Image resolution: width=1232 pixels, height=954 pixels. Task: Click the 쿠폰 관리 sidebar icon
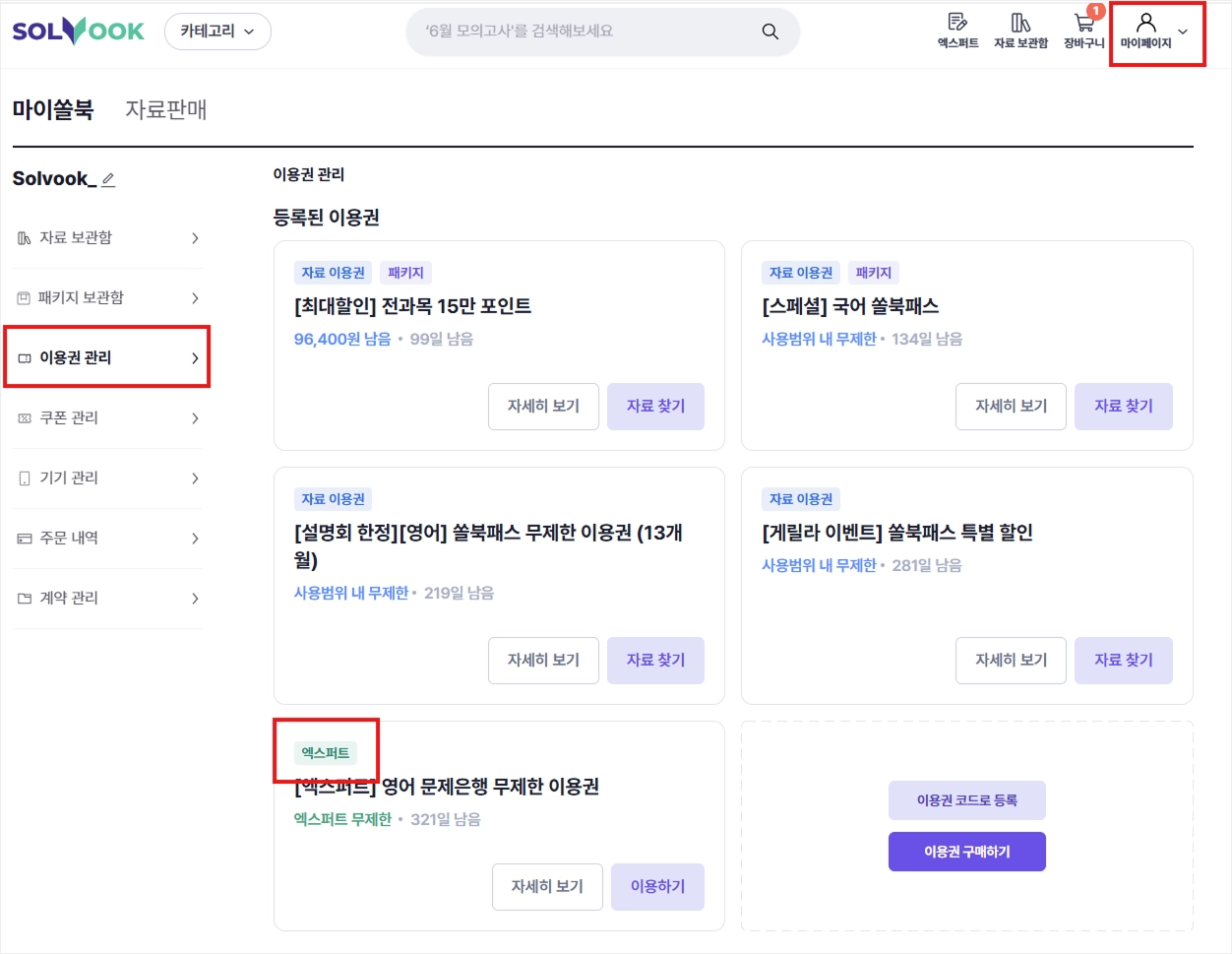25,418
